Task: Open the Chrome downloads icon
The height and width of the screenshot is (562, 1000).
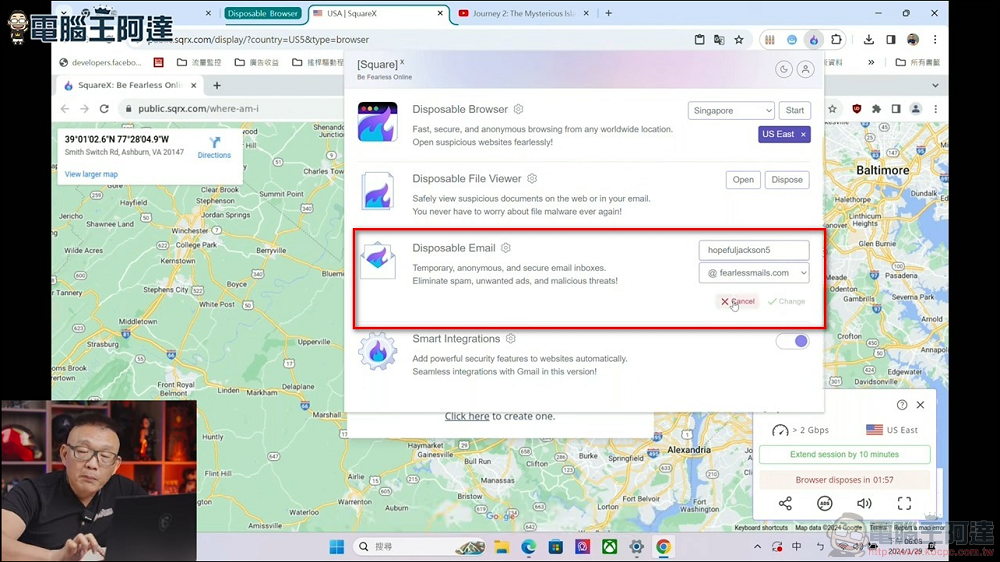Action: click(x=869, y=40)
